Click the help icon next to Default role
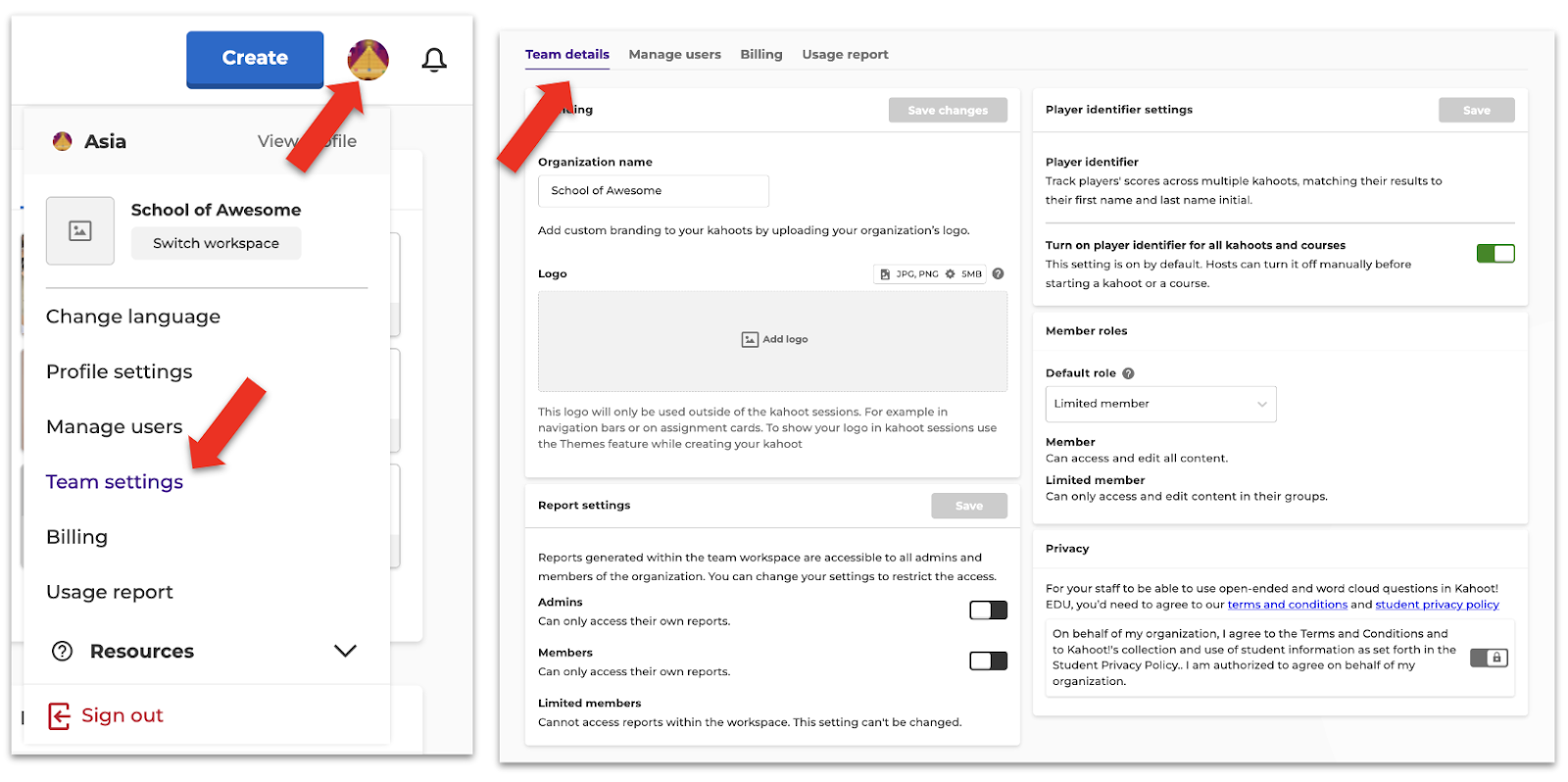 point(1128,373)
